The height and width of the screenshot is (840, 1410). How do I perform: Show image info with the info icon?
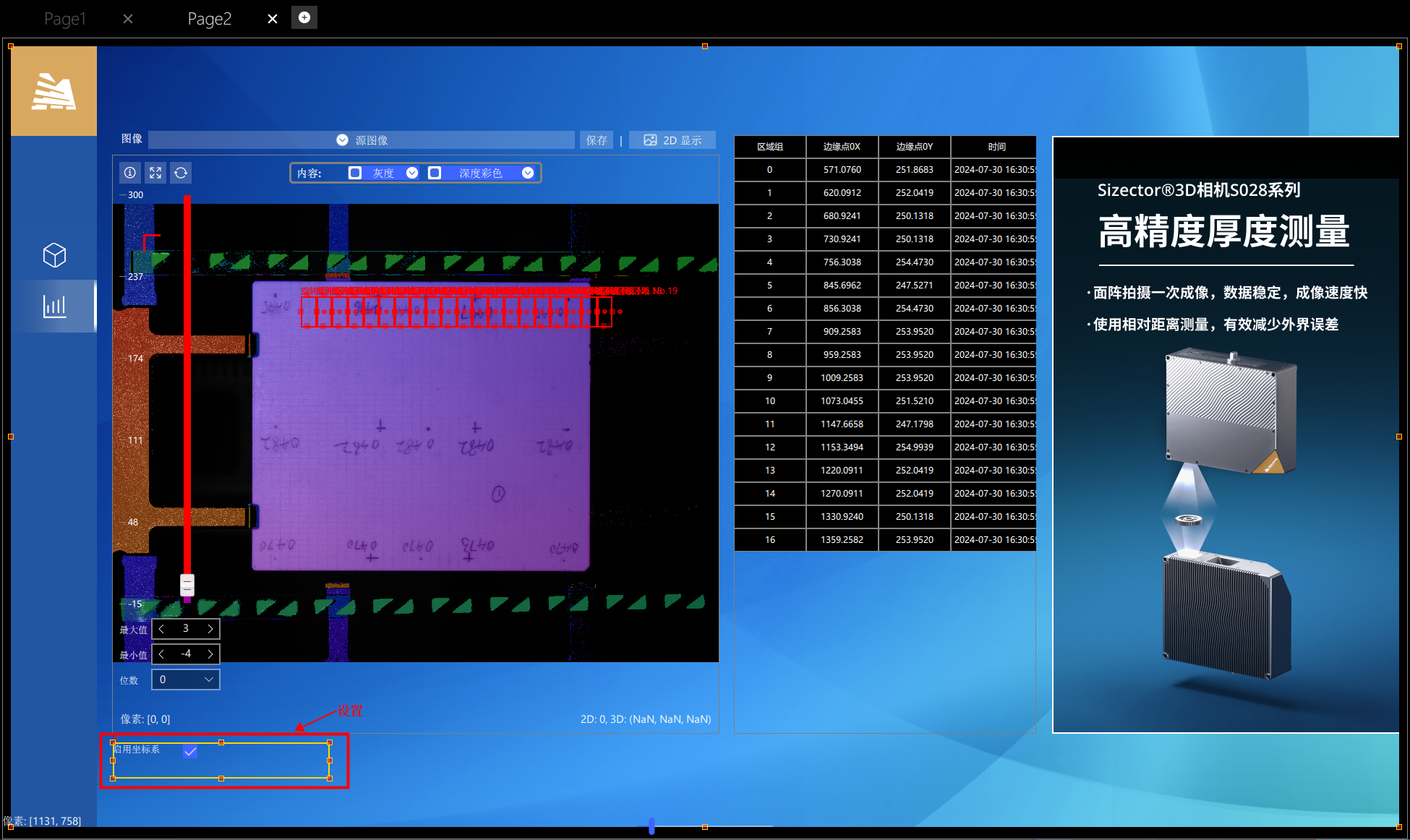pos(130,173)
